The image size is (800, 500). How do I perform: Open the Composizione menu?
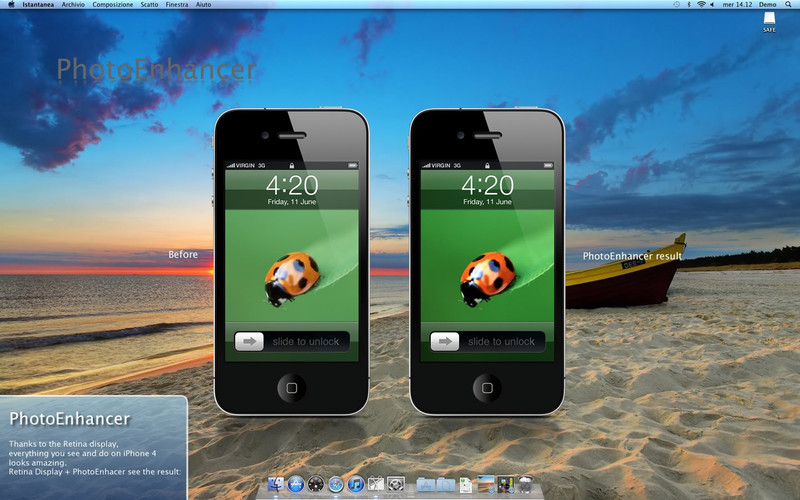pyautogui.click(x=112, y=5)
